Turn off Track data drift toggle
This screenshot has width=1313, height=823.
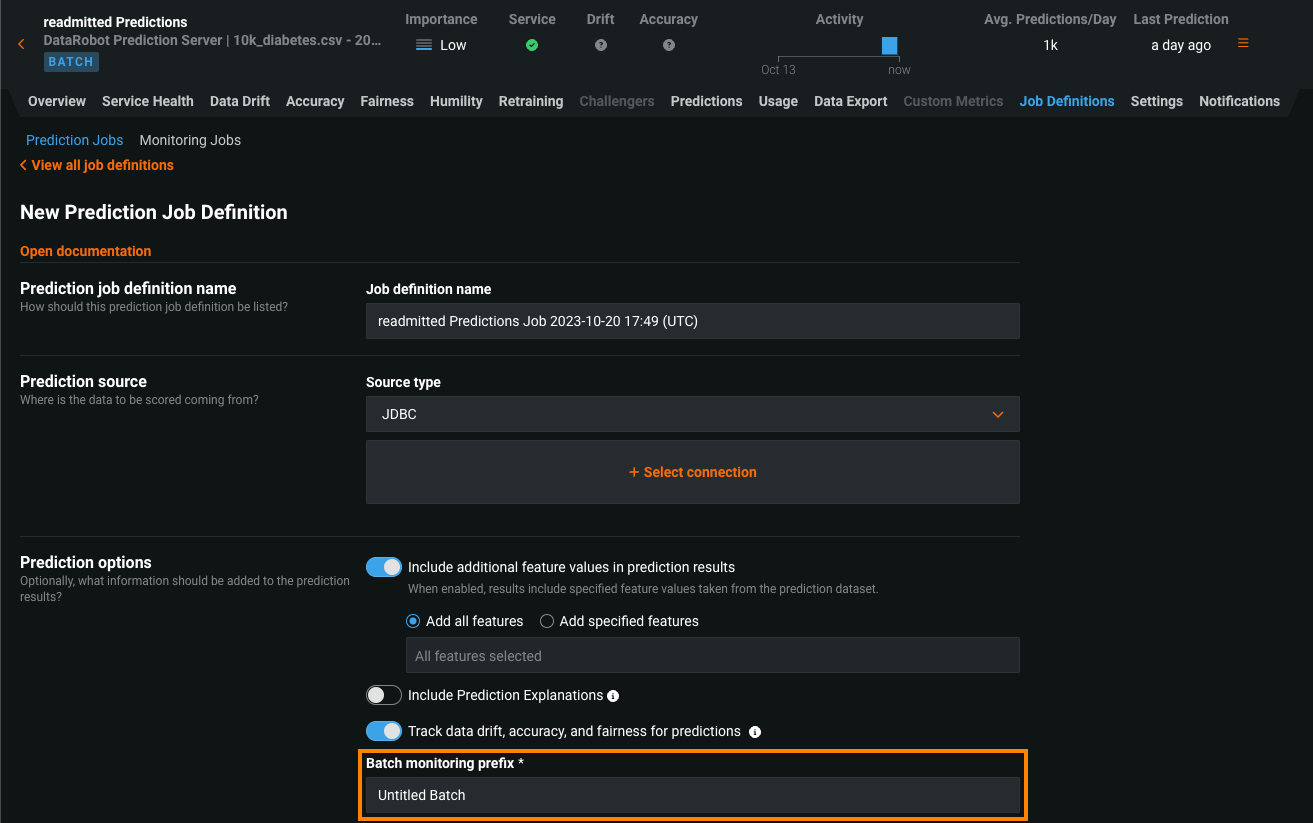click(384, 731)
